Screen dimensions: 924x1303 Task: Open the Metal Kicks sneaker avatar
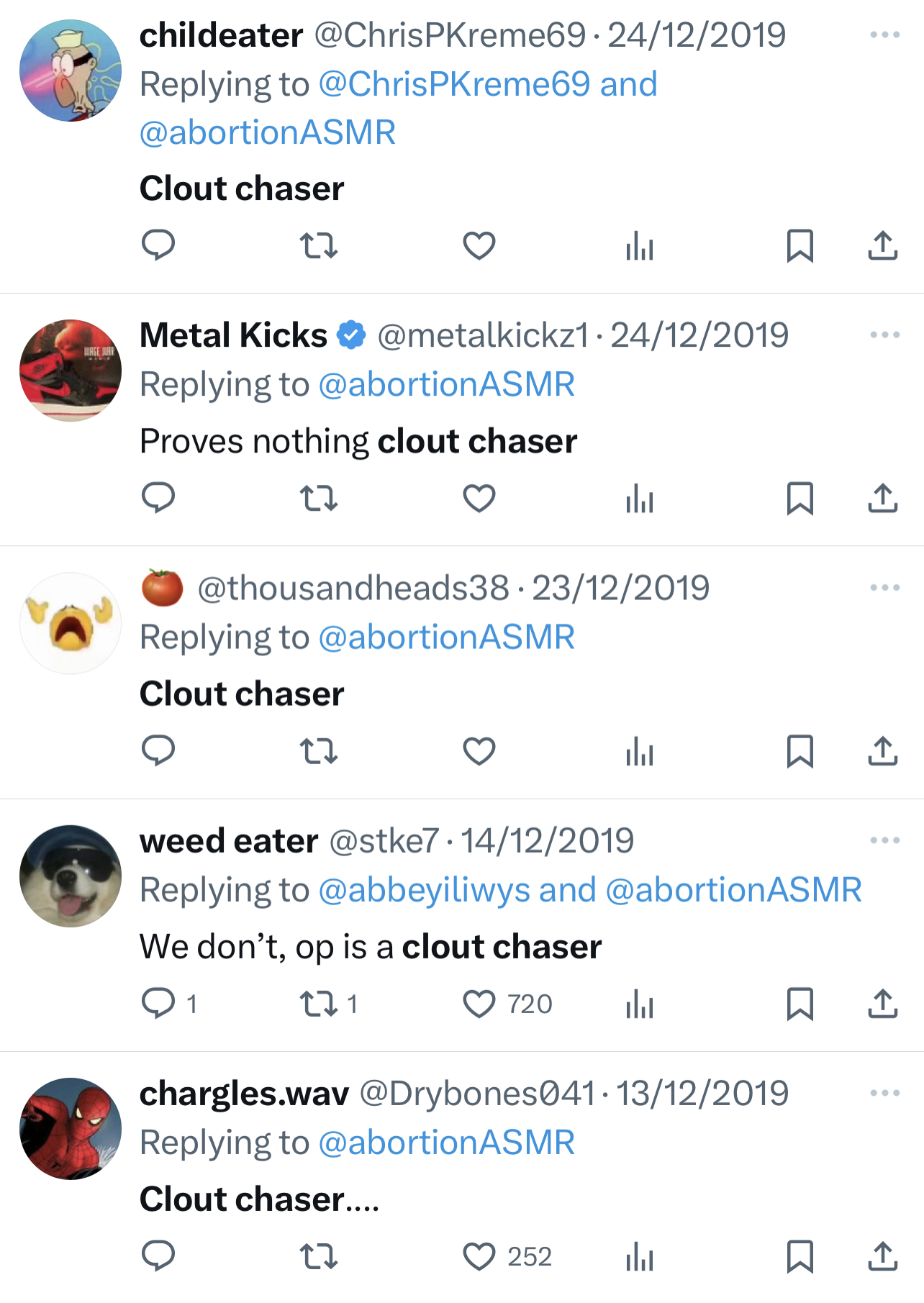point(71,371)
